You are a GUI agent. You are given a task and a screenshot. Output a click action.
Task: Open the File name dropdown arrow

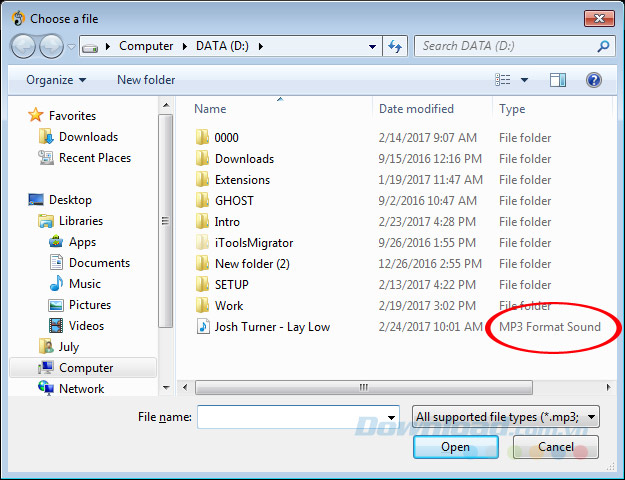click(x=391, y=417)
